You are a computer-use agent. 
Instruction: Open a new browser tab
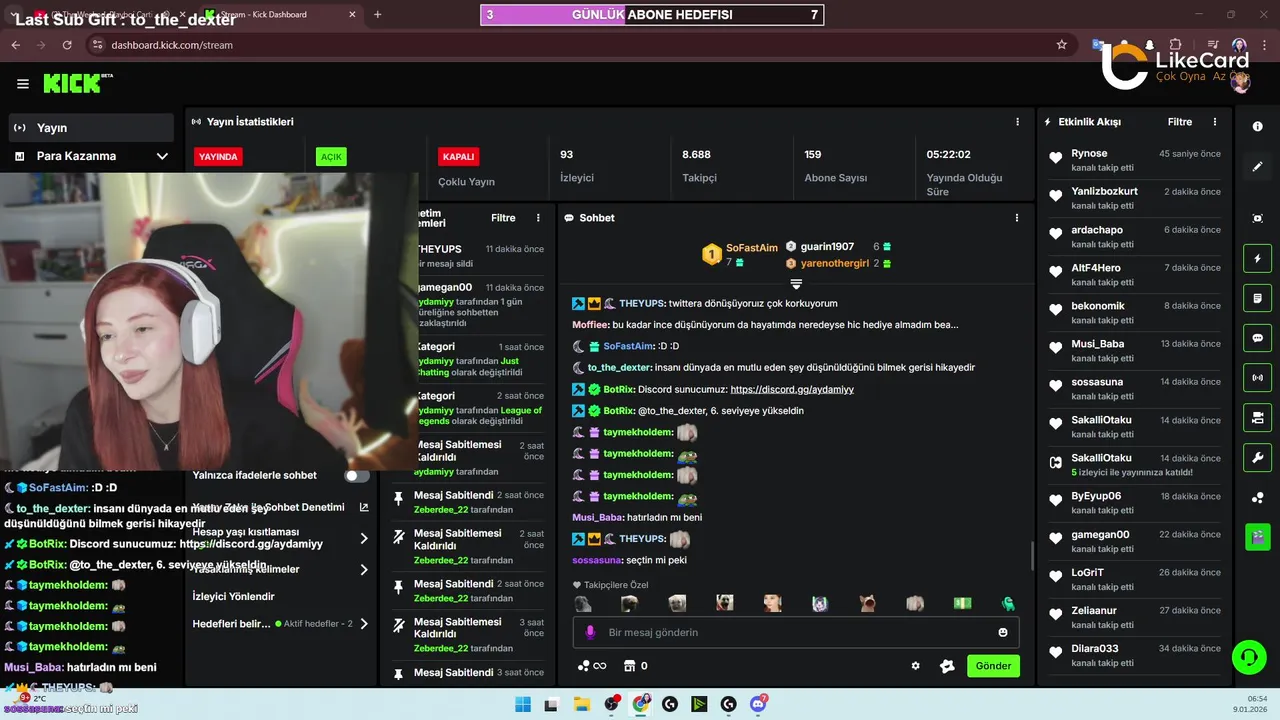(x=377, y=15)
